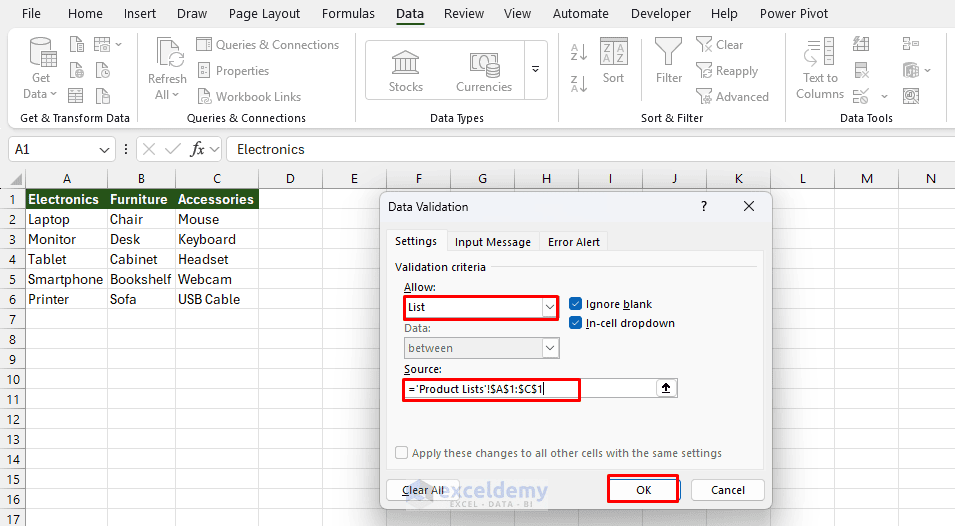Expand Data Model dropdown arrow
This screenshot has height=526, width=955.
[x=928, y=70]
